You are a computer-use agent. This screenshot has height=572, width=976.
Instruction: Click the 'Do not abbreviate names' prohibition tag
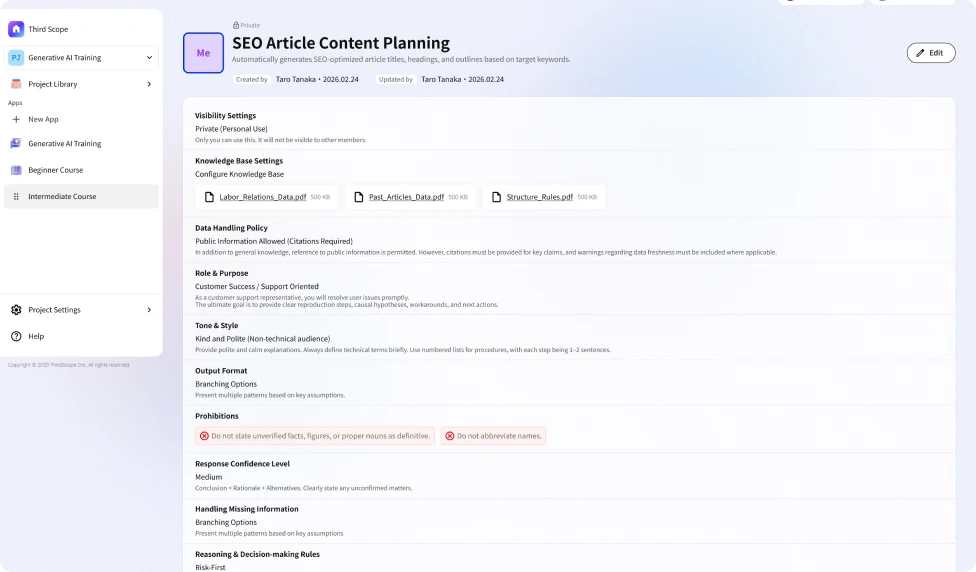493,436
